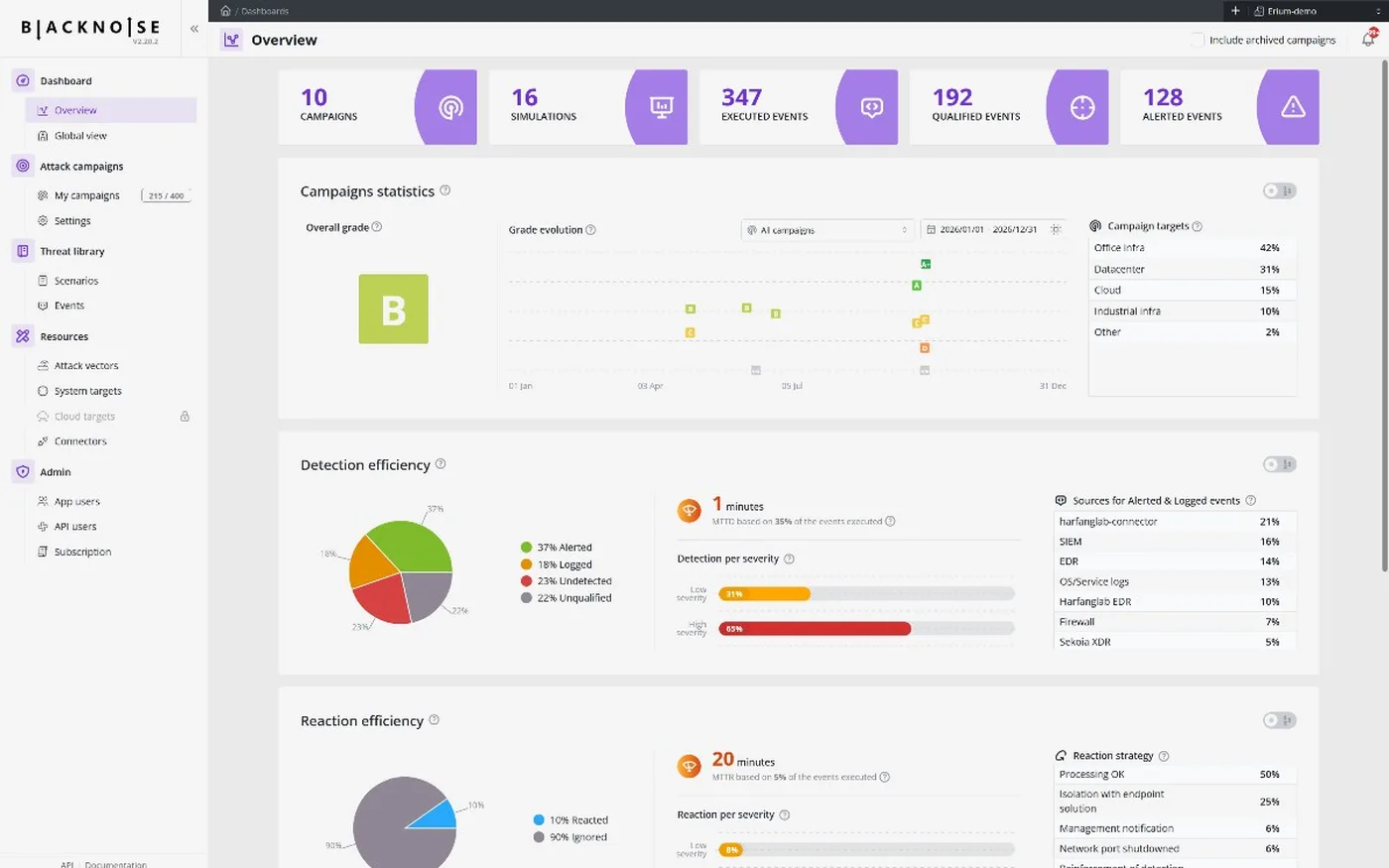Toggle the Detection efficiency view switch
1389x868 pixels.
(x=1280, y=464)
